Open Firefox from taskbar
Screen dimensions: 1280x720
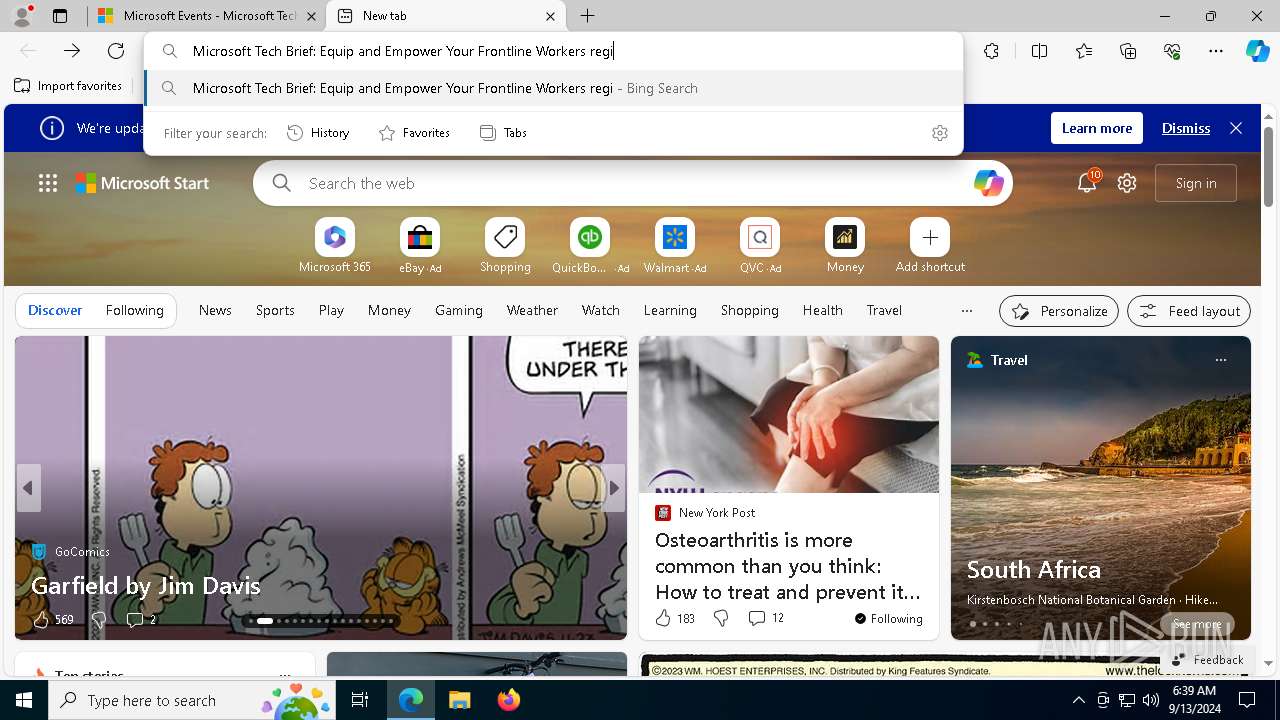tap(509, 700)
